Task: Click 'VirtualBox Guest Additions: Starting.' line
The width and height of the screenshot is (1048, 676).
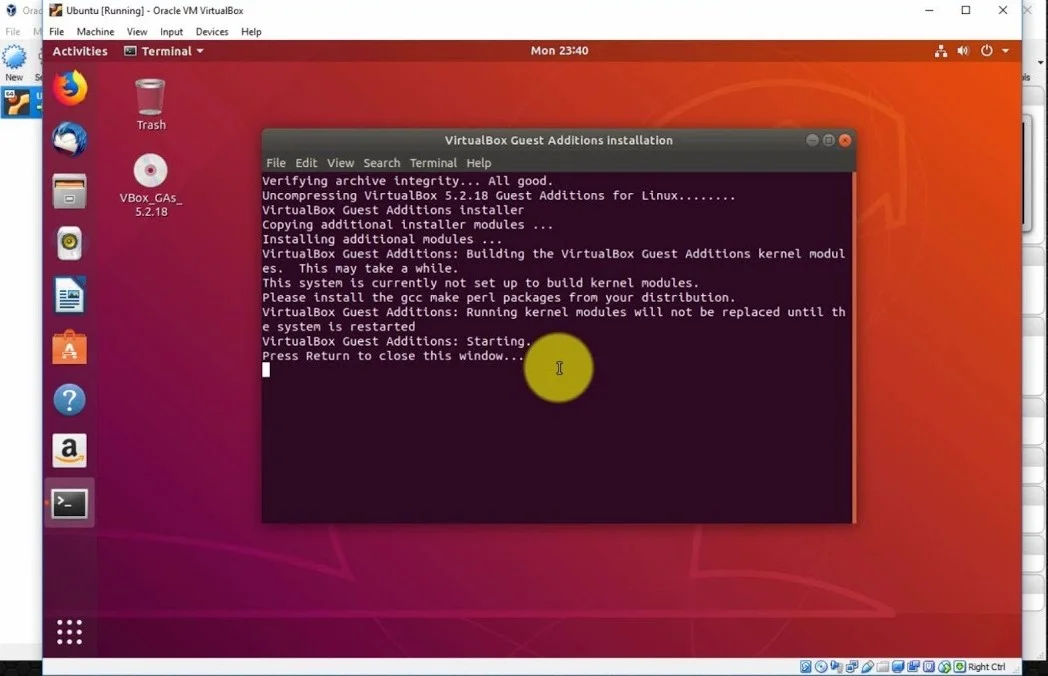Action: tap(396, 341)
